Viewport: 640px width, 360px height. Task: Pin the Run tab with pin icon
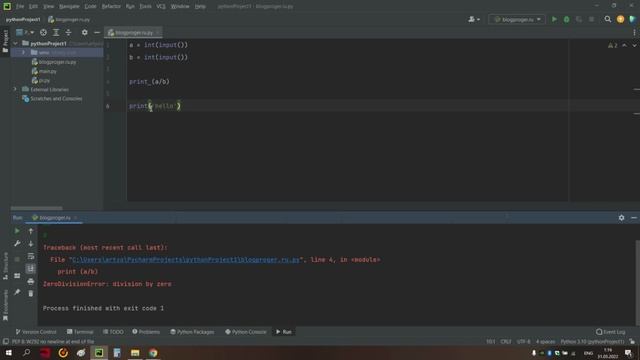pos(17,292)
